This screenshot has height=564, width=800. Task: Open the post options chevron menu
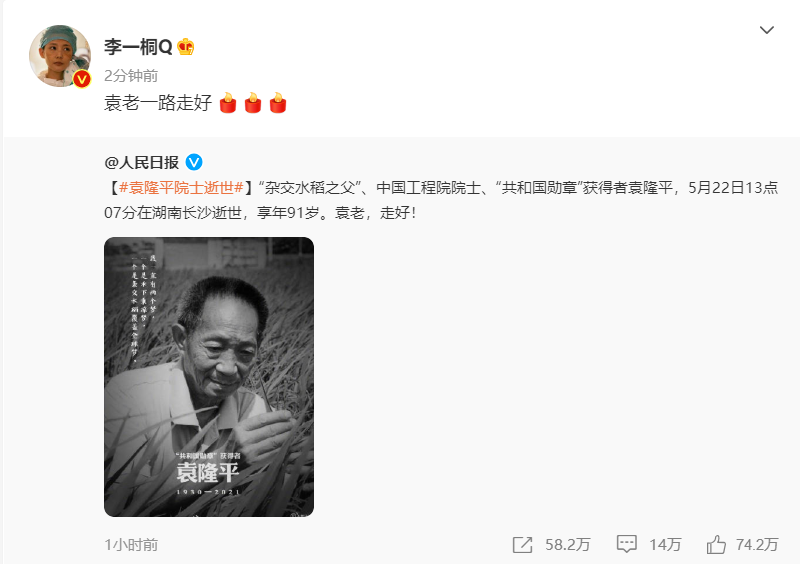(x=766, y=30)
